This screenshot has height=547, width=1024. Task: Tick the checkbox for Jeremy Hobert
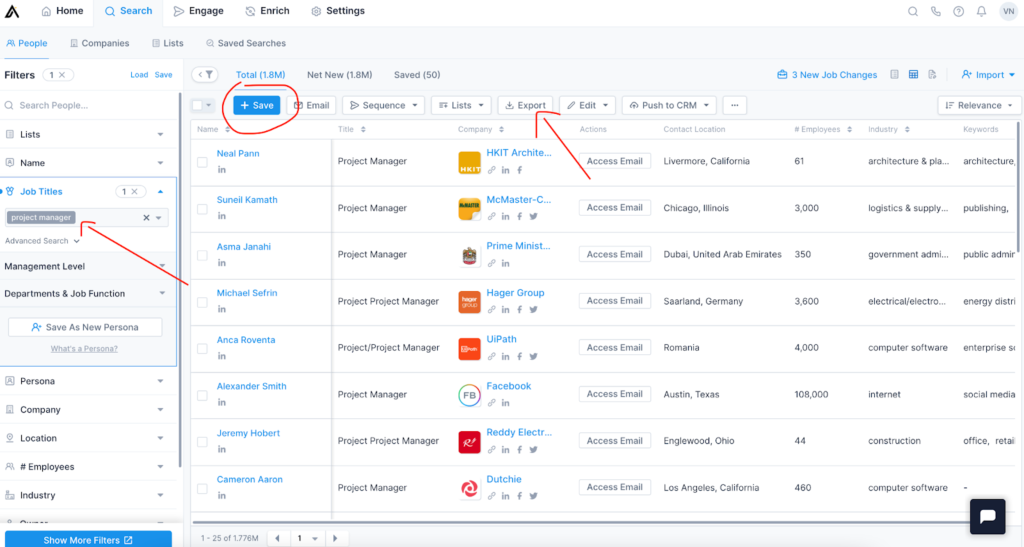[202, 442]
